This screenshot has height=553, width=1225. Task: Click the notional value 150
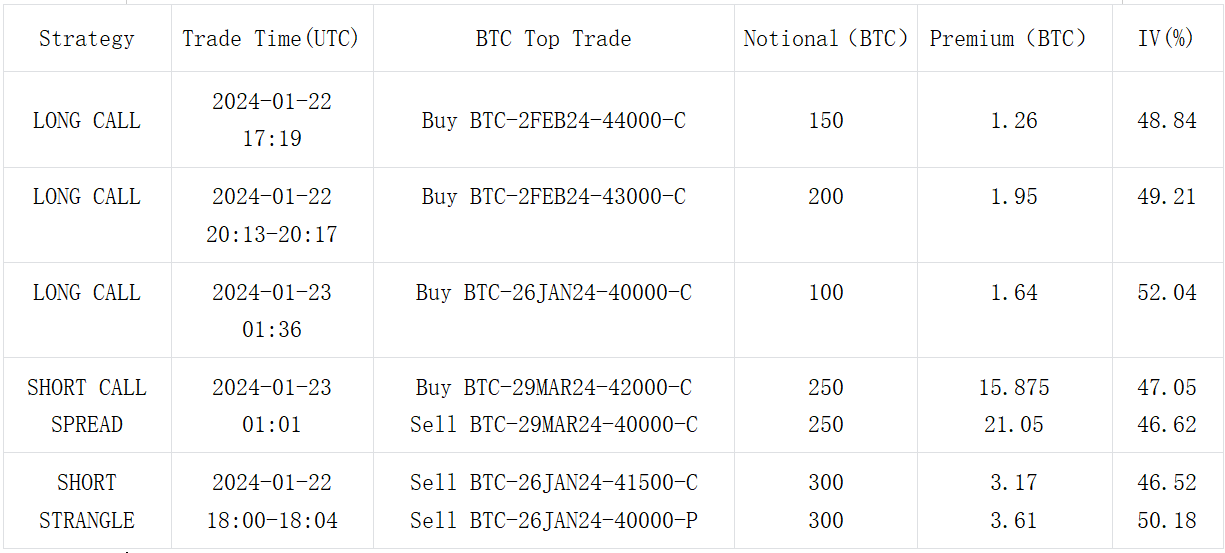point(826,121)
